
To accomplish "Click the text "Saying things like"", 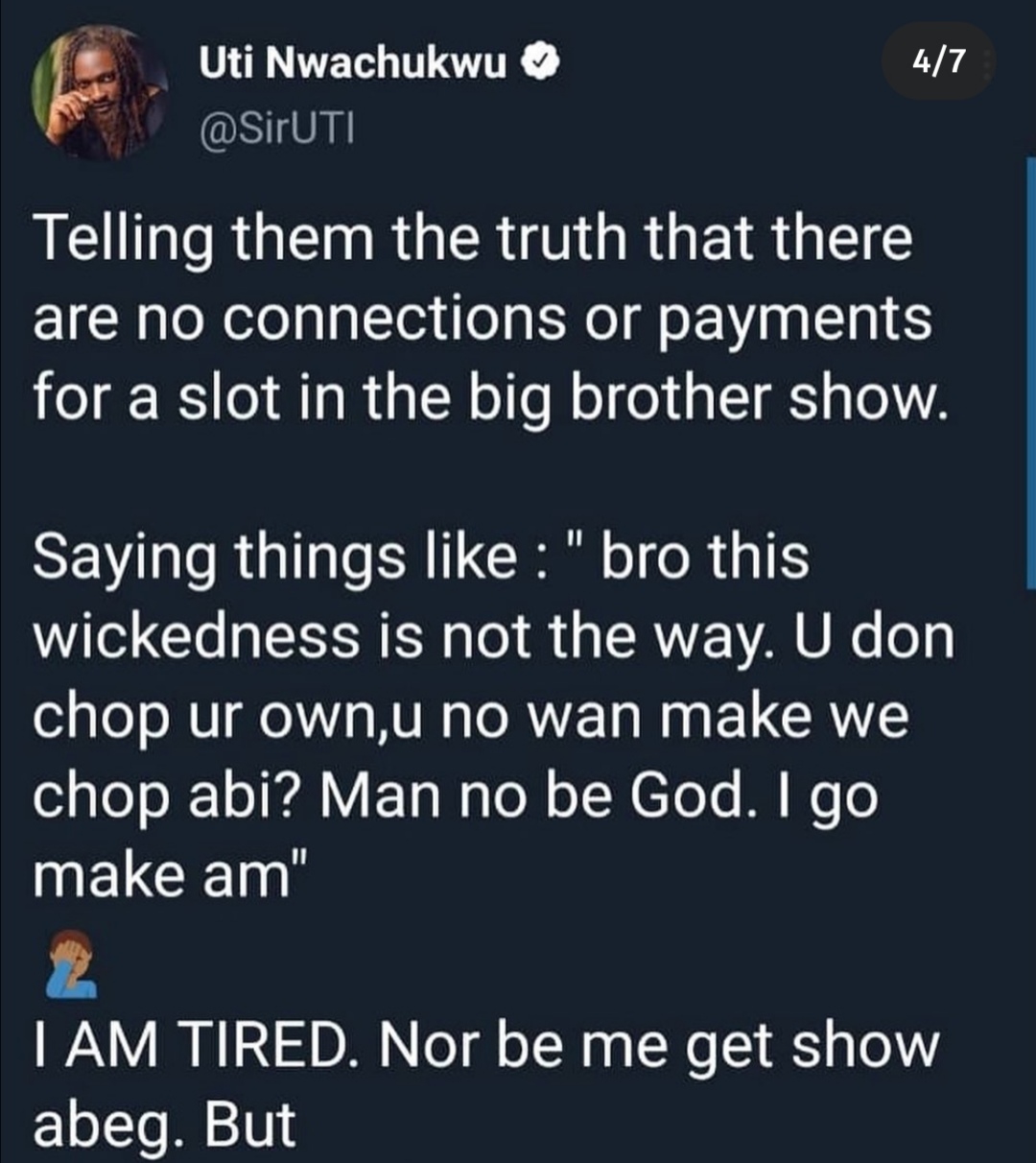I will pyautogui.click(x=274, y=557).
